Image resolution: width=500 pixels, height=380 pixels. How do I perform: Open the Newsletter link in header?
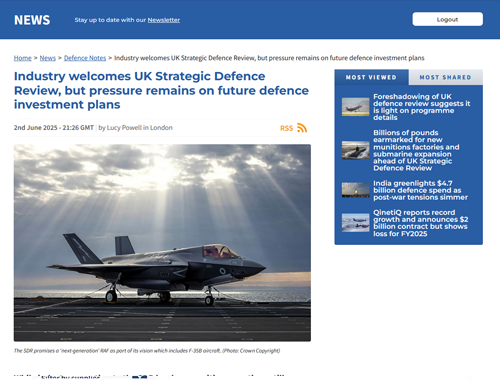(x=164, y=20)
